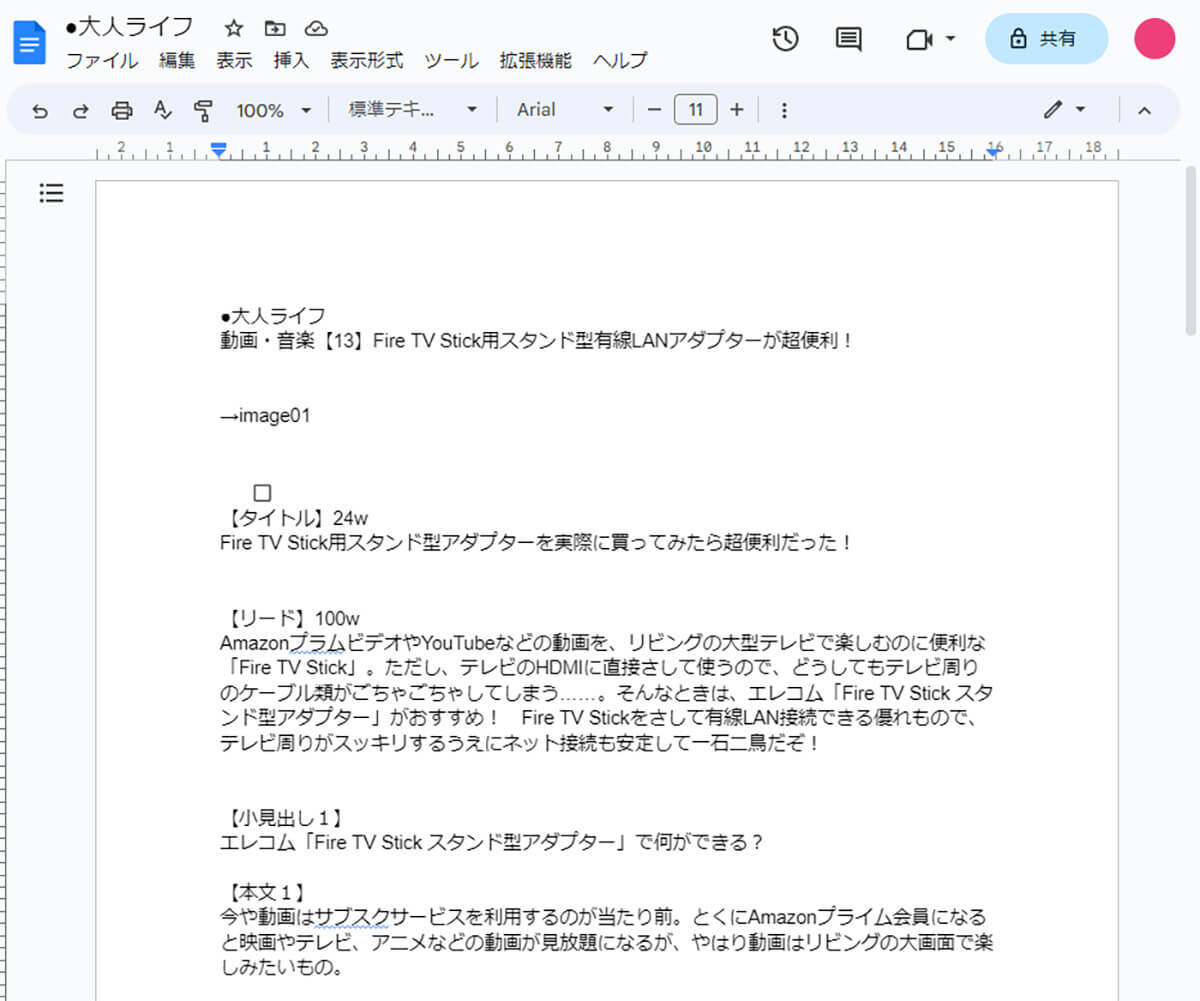
Task: Click the heading ending で何ができる？
Action: pyautogui.click(x=492, y=842)
